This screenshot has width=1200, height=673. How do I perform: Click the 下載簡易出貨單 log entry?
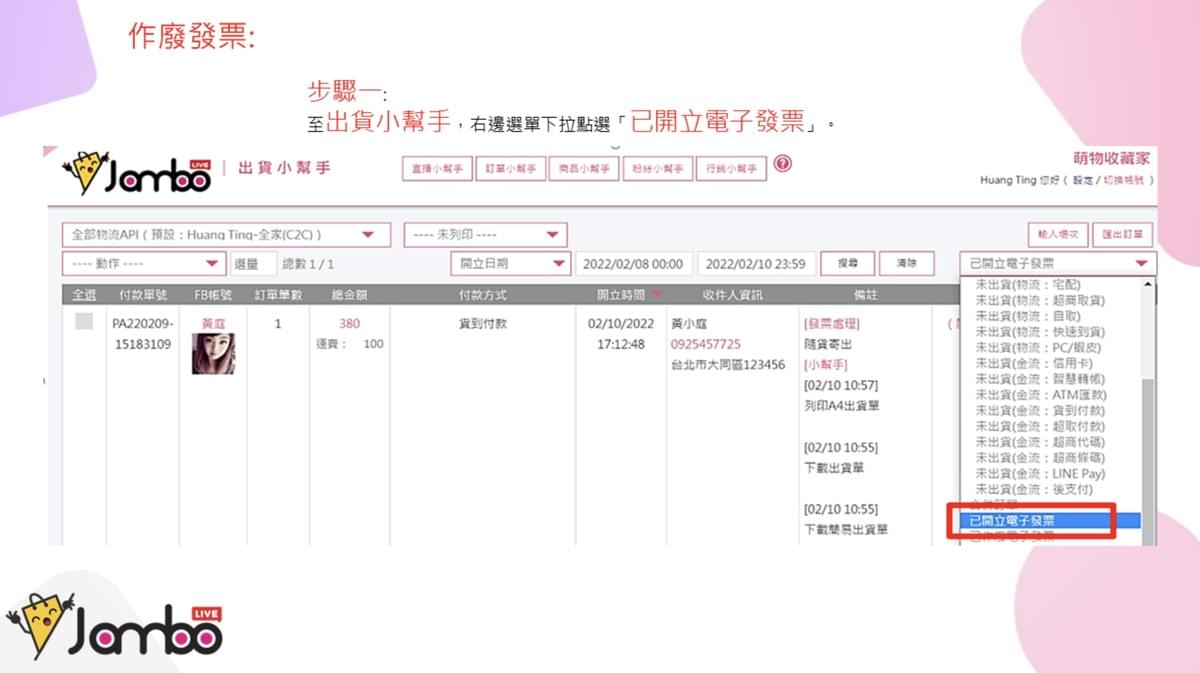point(845,529)
